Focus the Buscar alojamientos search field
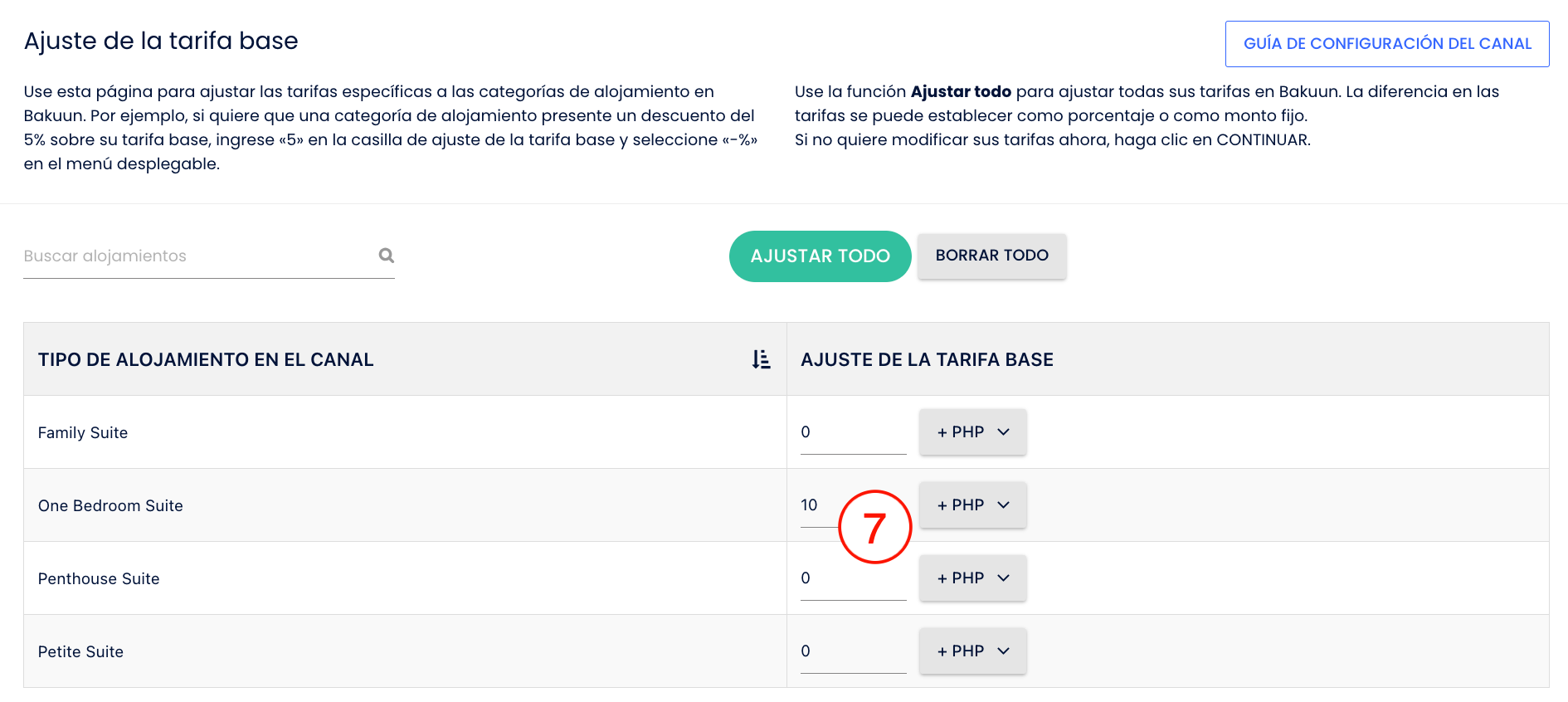This screenshot has height=702, width=1568. pyautogui.click(x=197, y=256)
